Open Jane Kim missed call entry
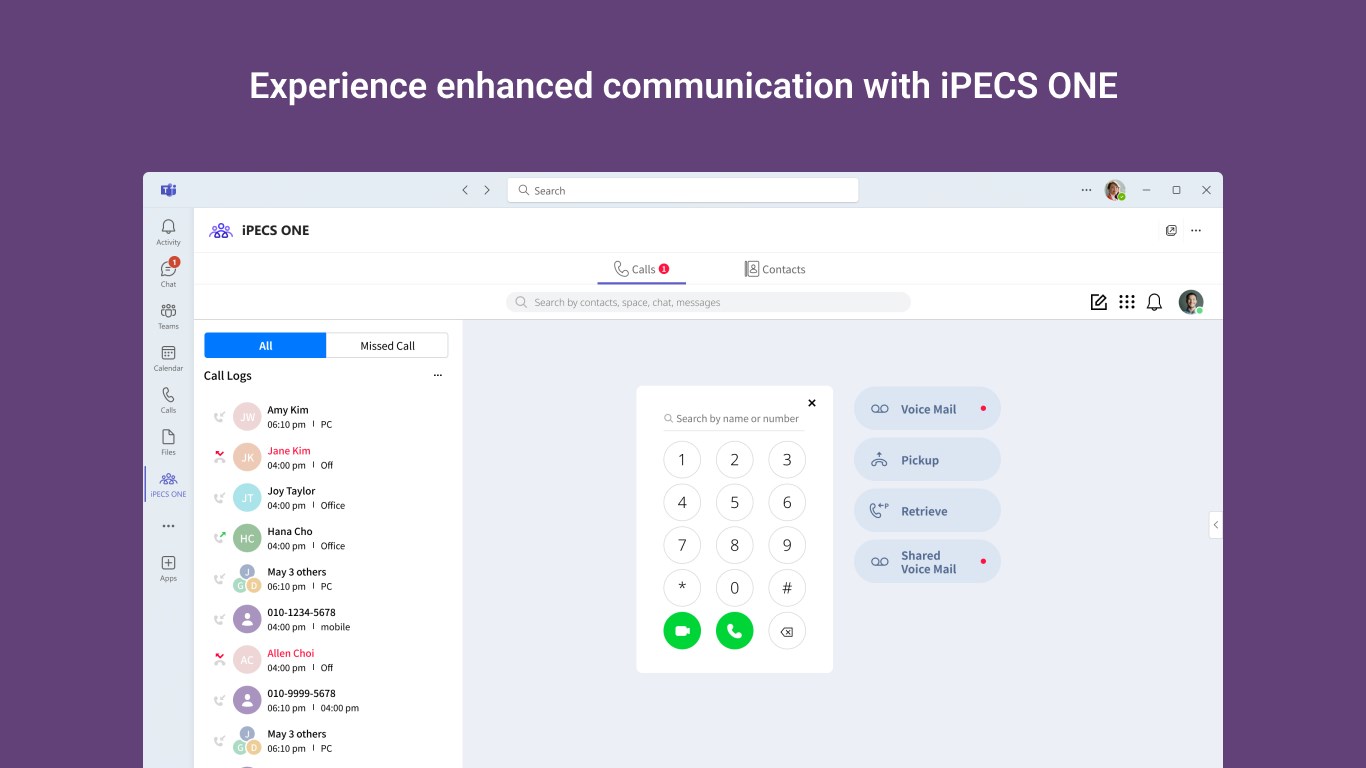This screenshot has width=1366, height=768. pyautogui.click(x=328, y=457)
